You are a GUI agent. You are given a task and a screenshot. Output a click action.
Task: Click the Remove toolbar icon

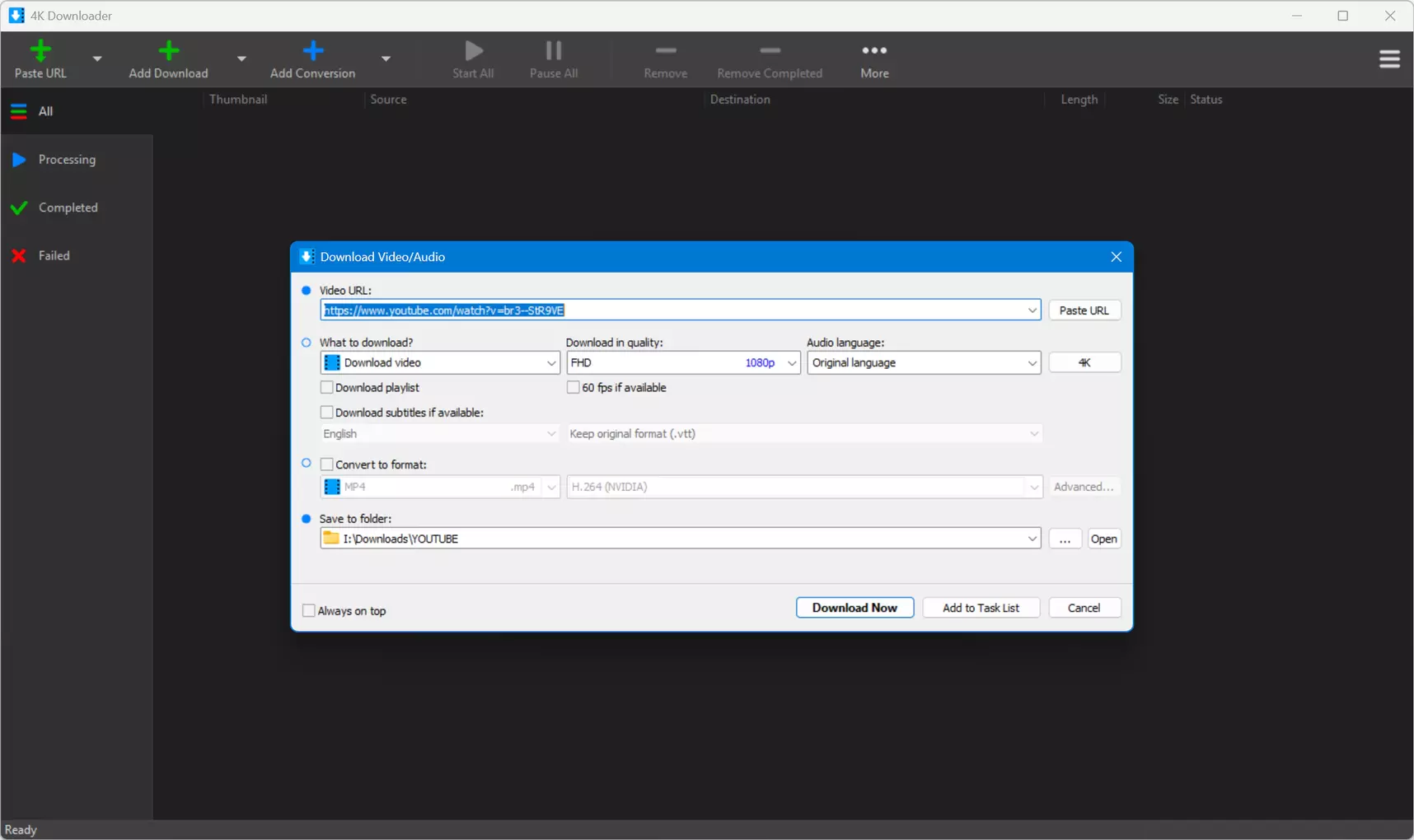click(x=666, y=50)
